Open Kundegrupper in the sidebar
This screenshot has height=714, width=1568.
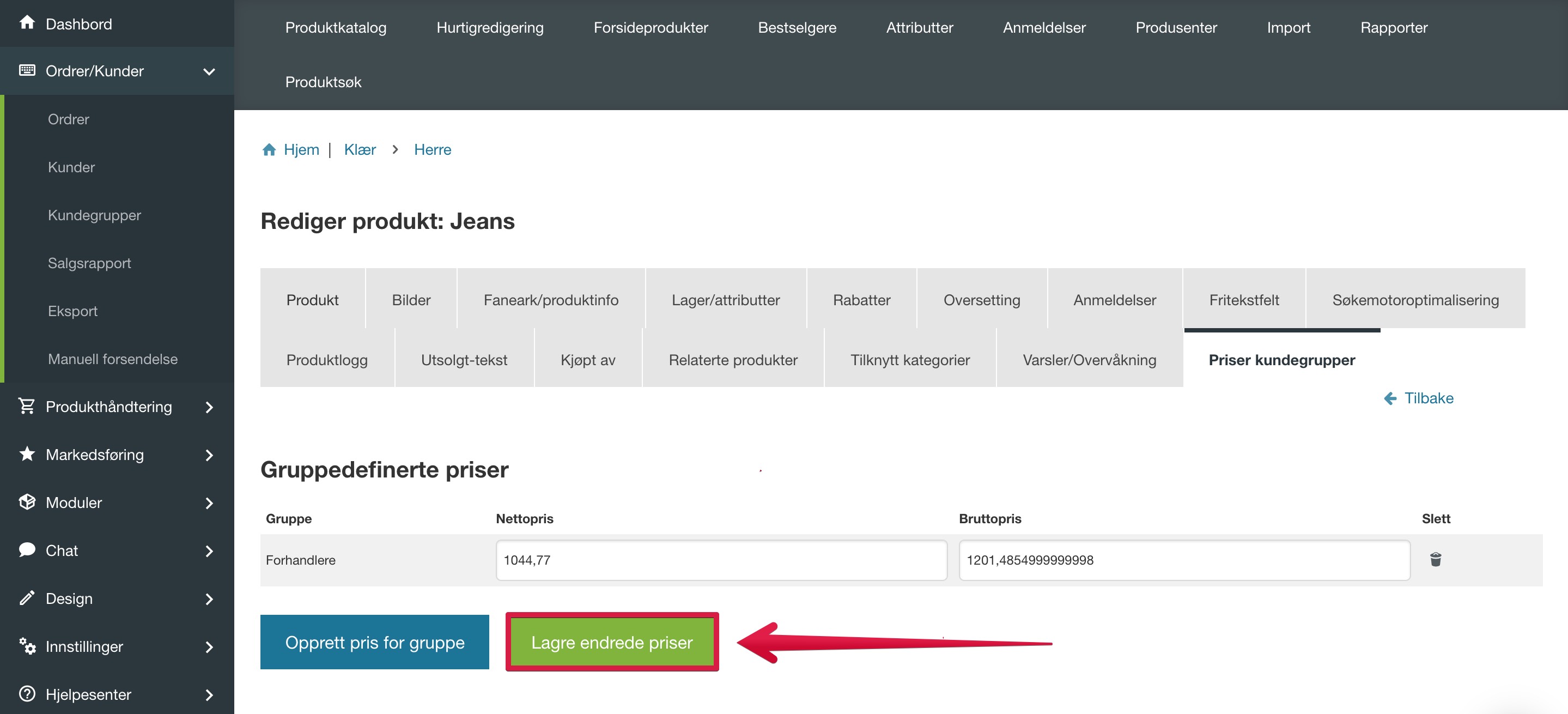(94, 215)
